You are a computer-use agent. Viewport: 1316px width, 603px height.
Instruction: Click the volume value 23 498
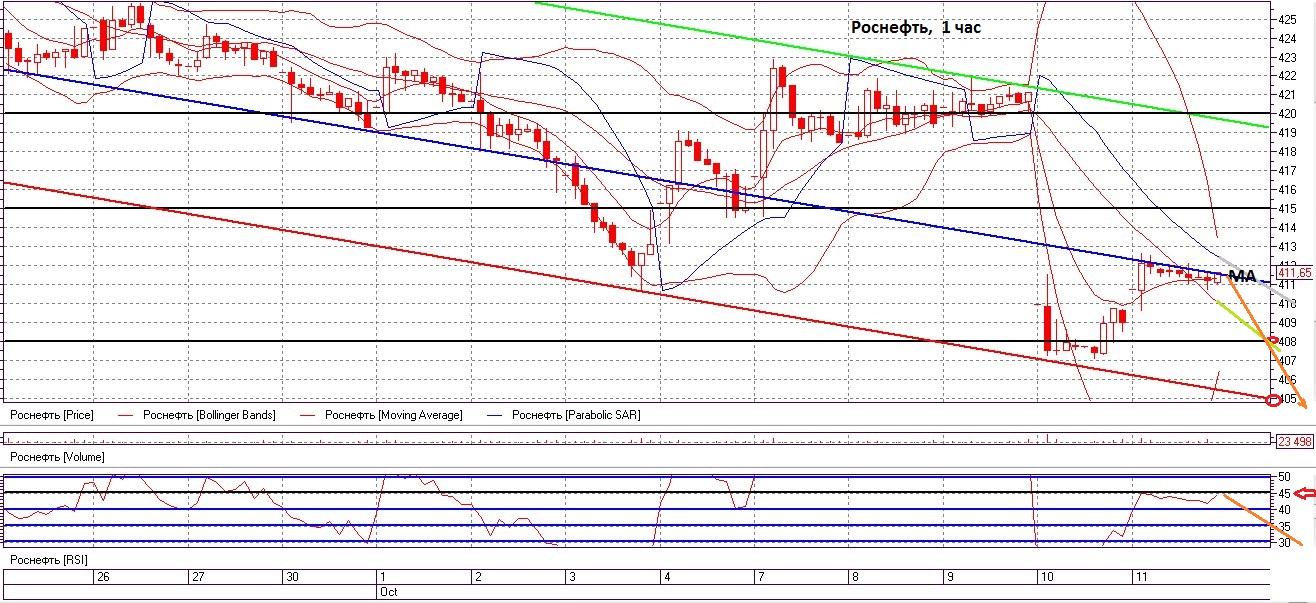[x=1294, y=440]
